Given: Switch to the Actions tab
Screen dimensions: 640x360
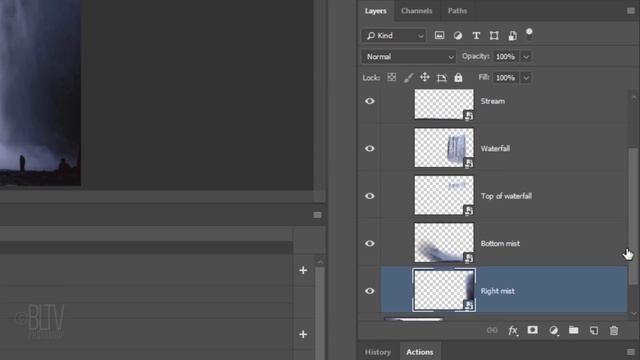Looking at the screenshot, I should [420, 352].
